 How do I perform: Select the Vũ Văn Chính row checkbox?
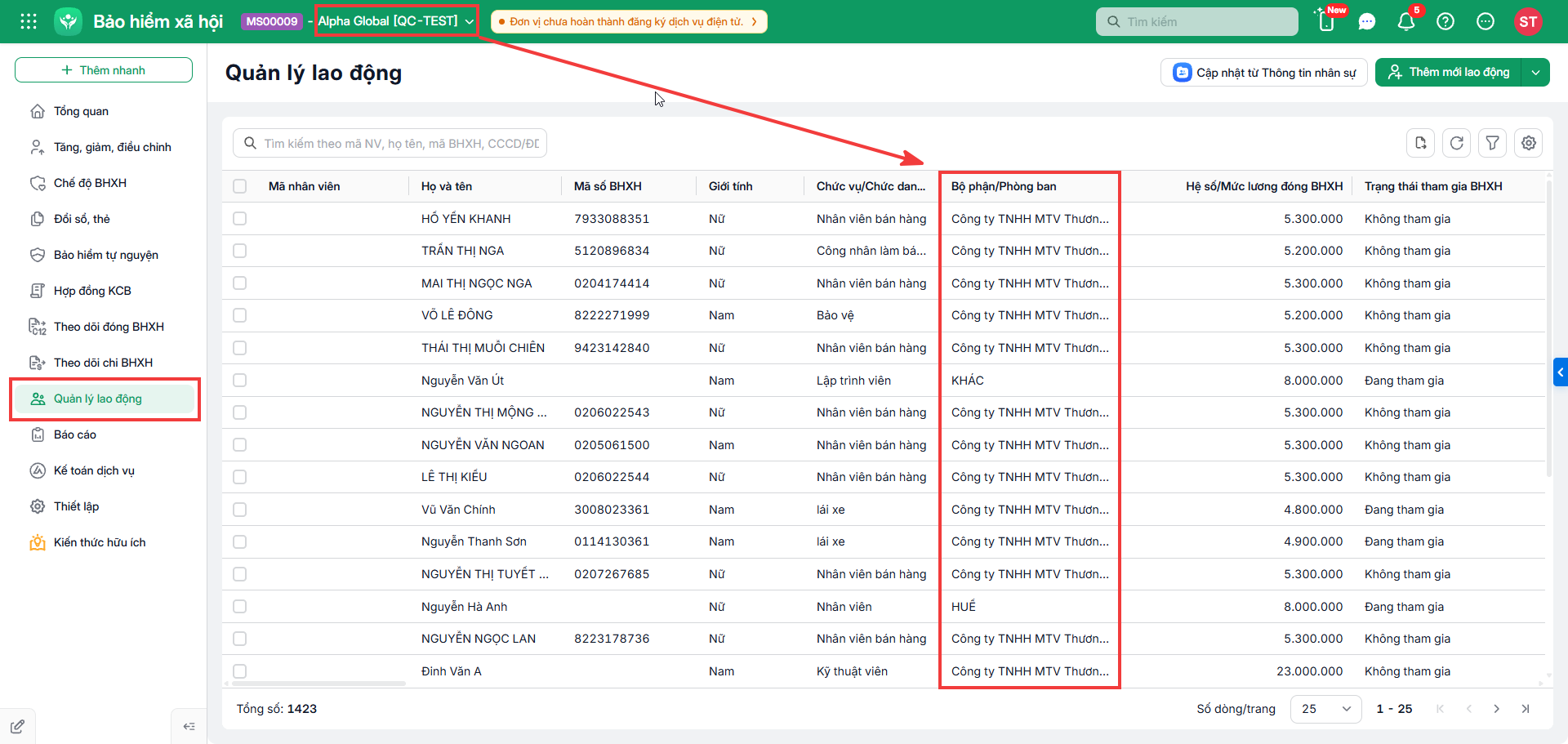click(x=239, y=509)
